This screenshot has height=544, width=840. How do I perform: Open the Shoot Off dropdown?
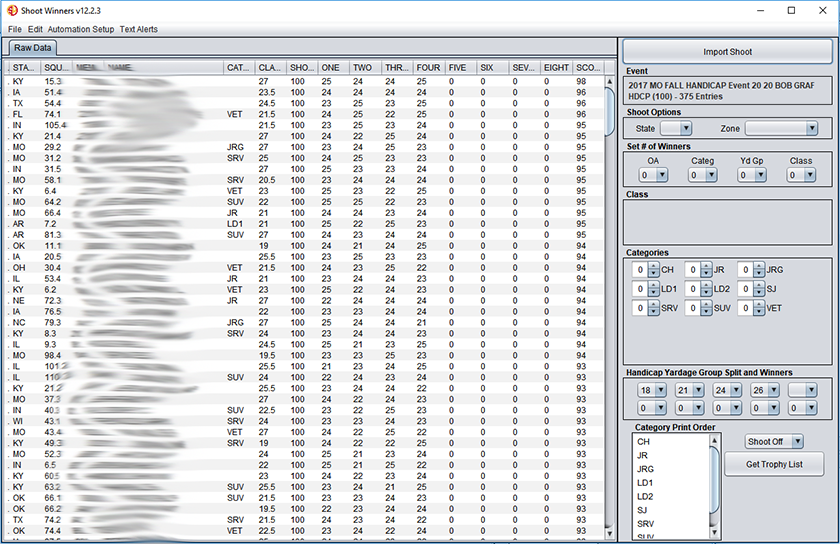[774, 441]
